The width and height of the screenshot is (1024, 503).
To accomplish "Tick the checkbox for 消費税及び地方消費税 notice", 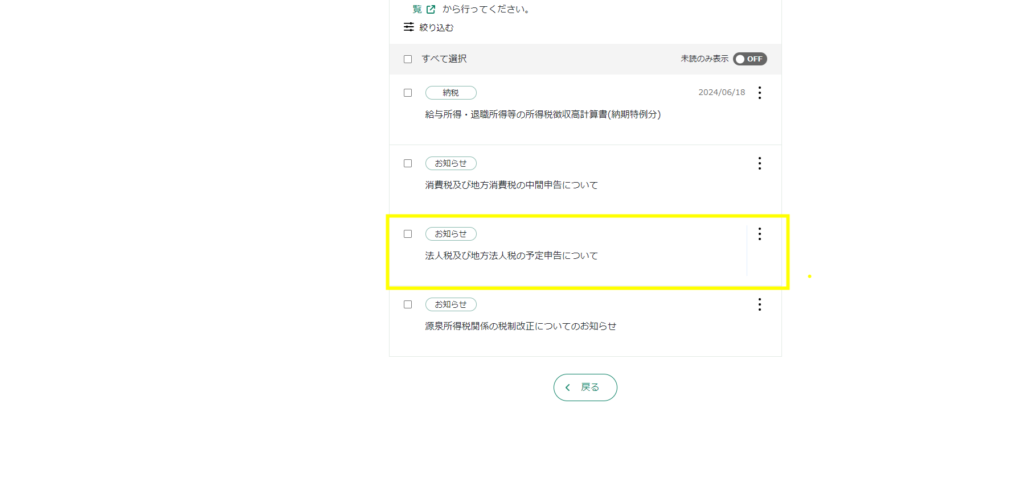I will tap(408, 163).
